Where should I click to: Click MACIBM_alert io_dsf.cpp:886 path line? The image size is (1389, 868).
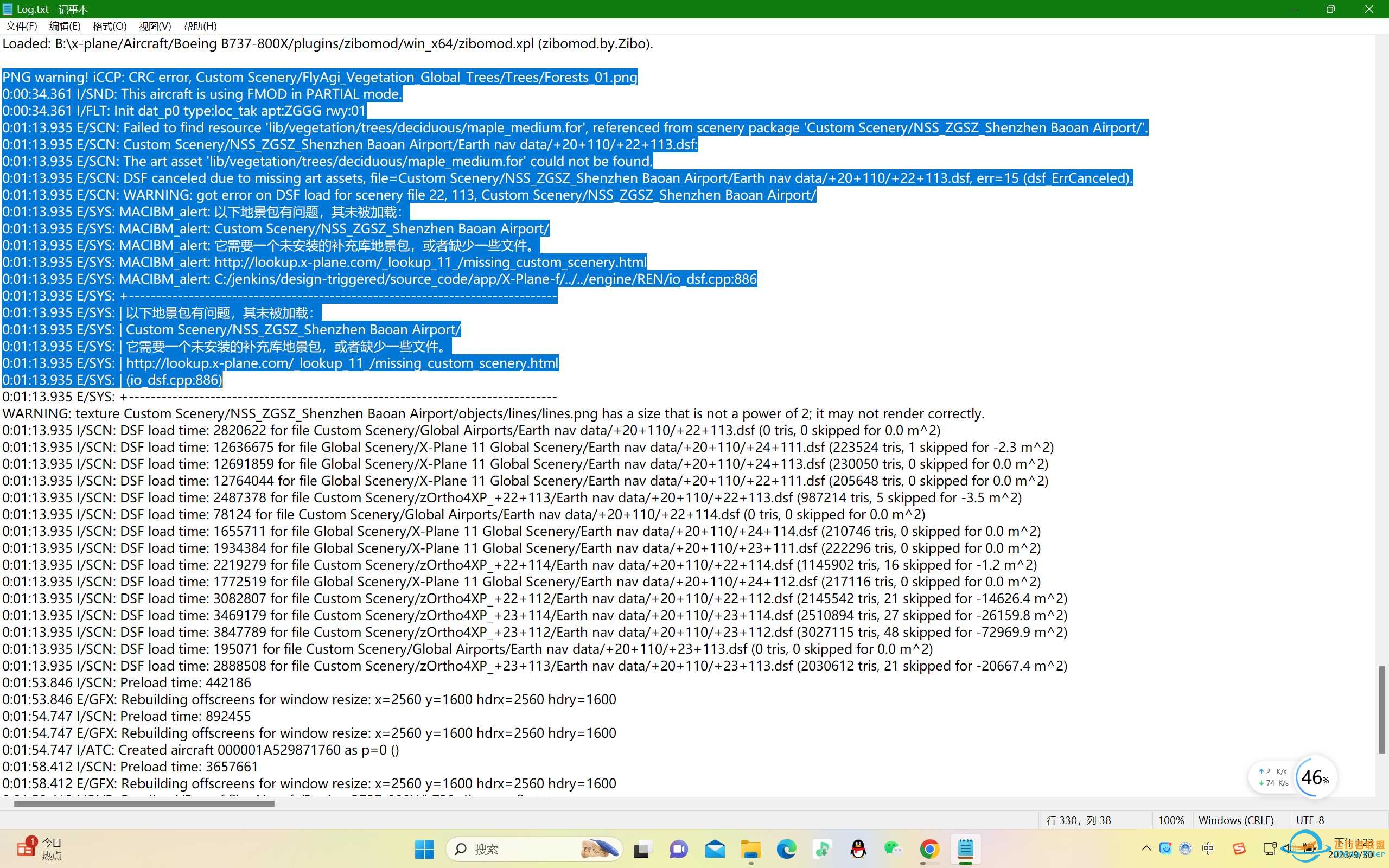point(380,279)
